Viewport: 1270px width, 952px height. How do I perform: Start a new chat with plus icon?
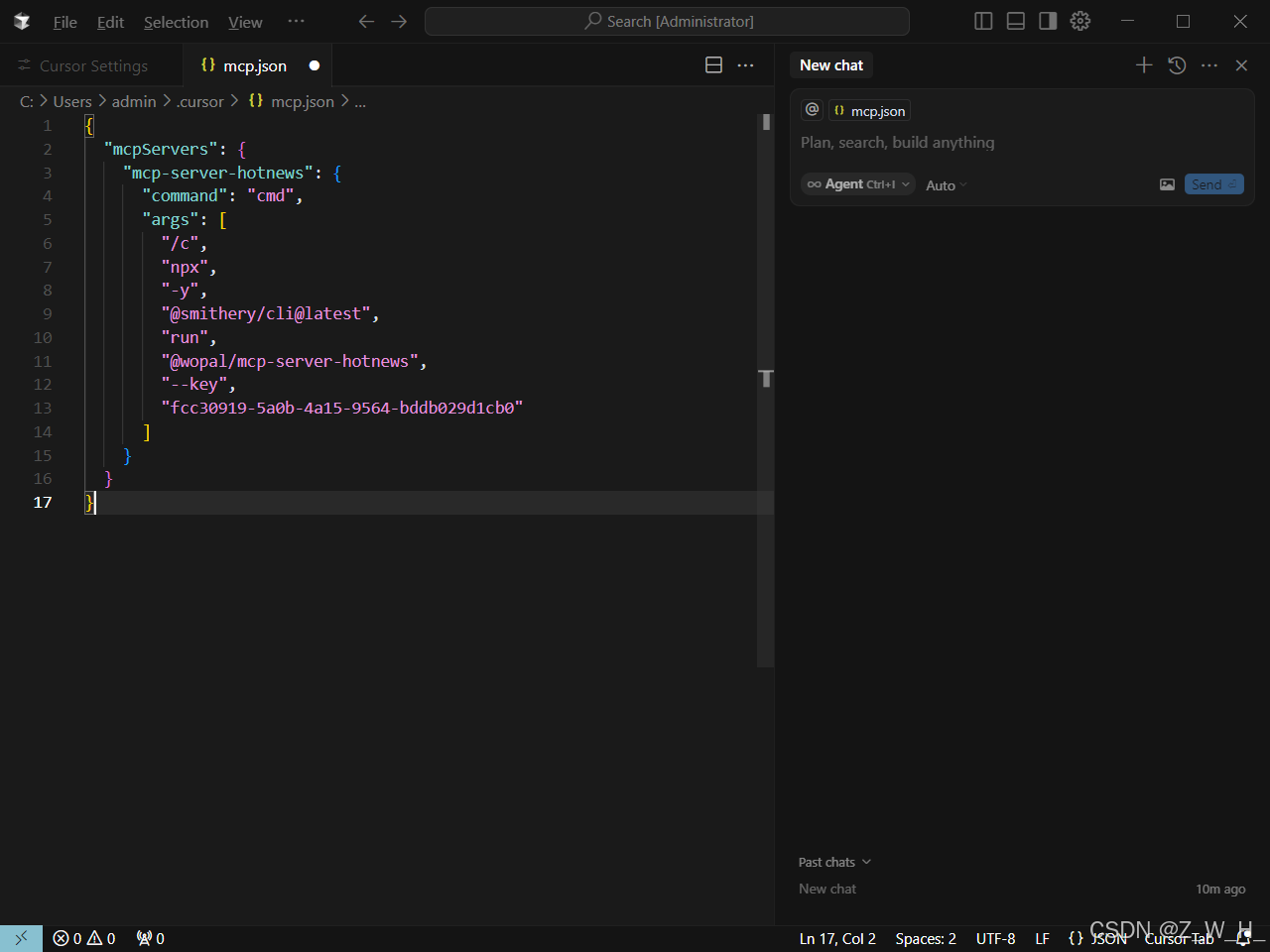point(1144,65)
